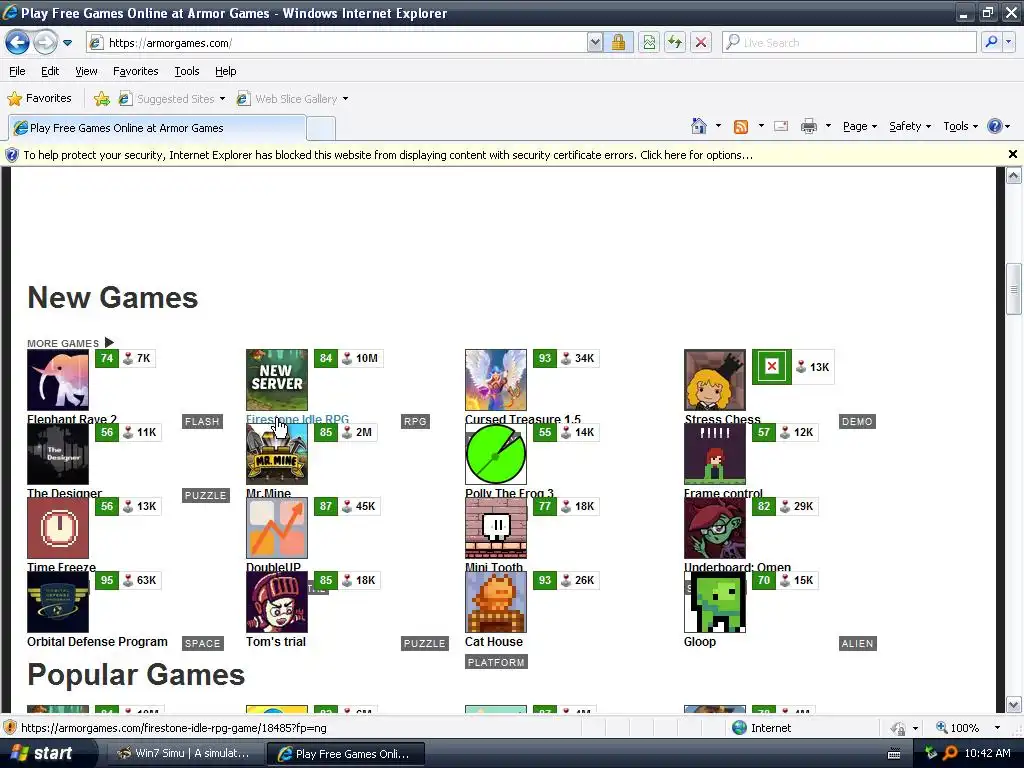Viewport: 1024px width, 768px height.
Task: Open the Elephant Rave 2 thumbnail
Action: pyautogui.click(x=58, y=380)
